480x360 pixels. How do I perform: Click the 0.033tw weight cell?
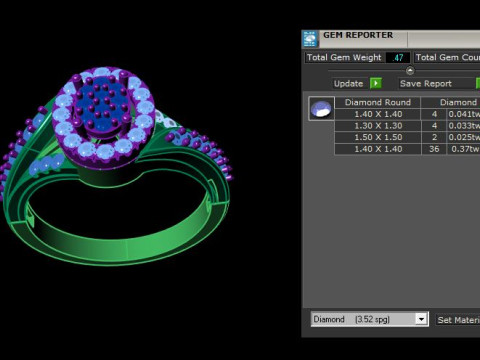[464, 126]
